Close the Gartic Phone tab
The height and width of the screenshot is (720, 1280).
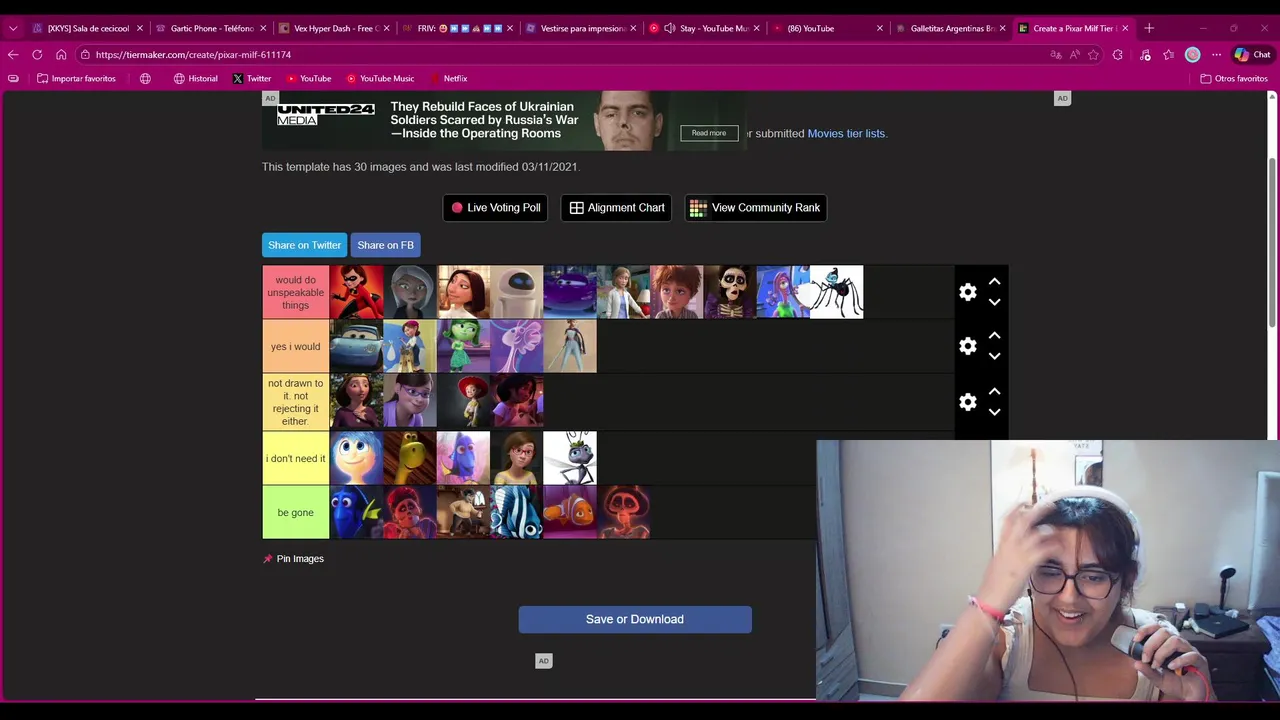263,28
